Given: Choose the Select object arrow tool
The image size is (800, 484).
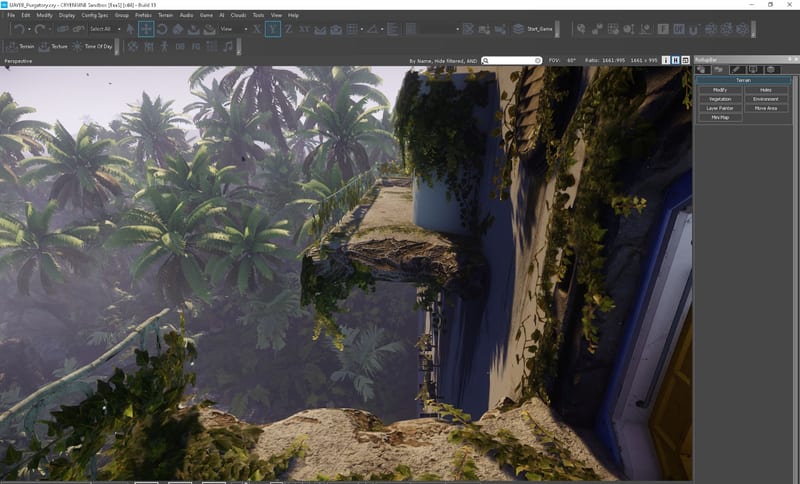Looking at the screenshot, I should coord(131,29).
